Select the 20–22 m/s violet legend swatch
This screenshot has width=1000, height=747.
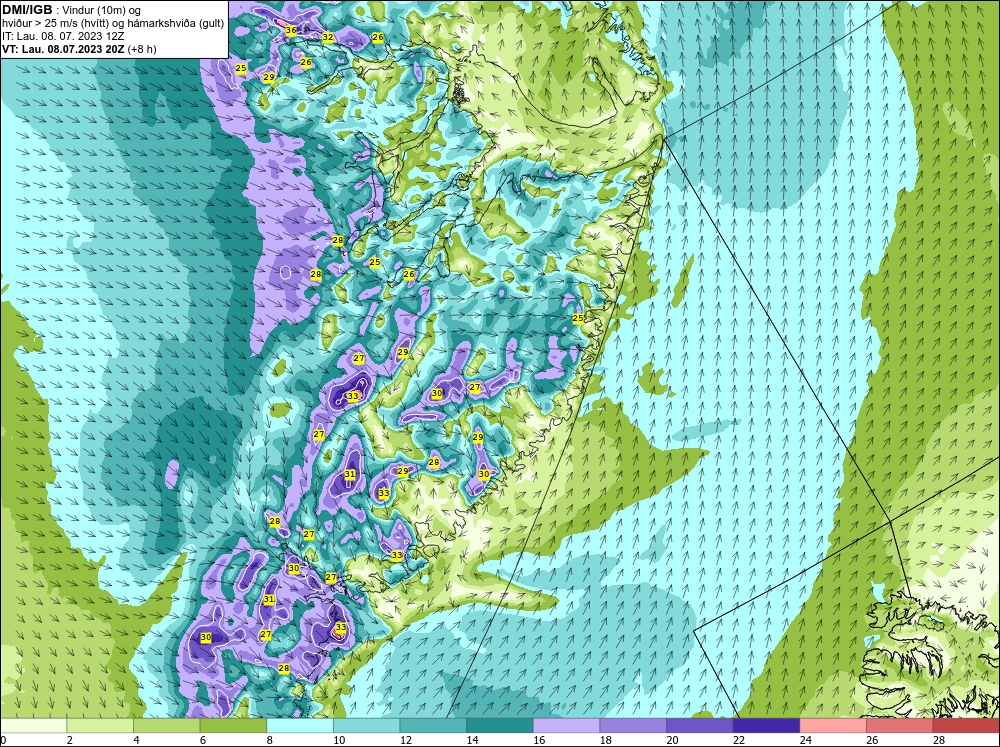coord(700,725)
